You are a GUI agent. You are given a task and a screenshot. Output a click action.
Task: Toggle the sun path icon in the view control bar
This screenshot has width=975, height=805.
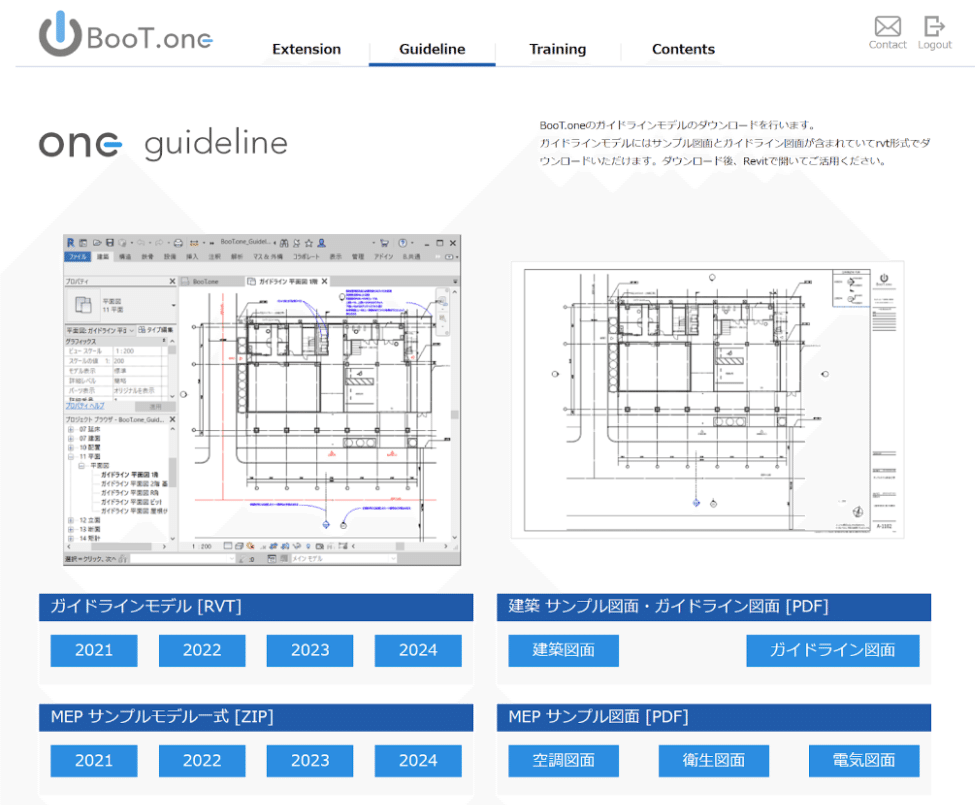(x=251, y=545)
